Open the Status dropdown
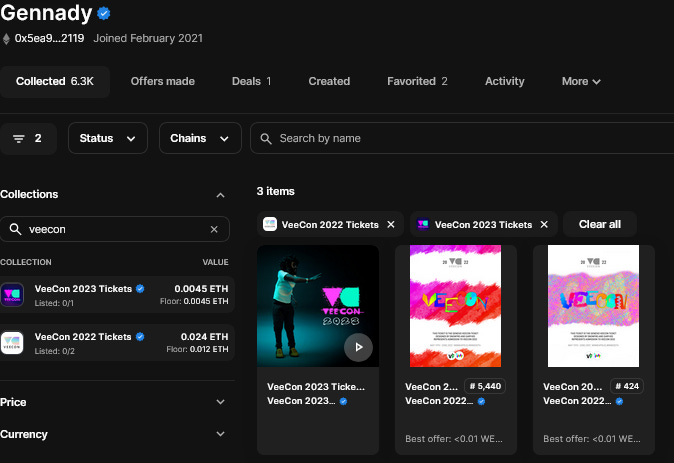 pos(107,138)
